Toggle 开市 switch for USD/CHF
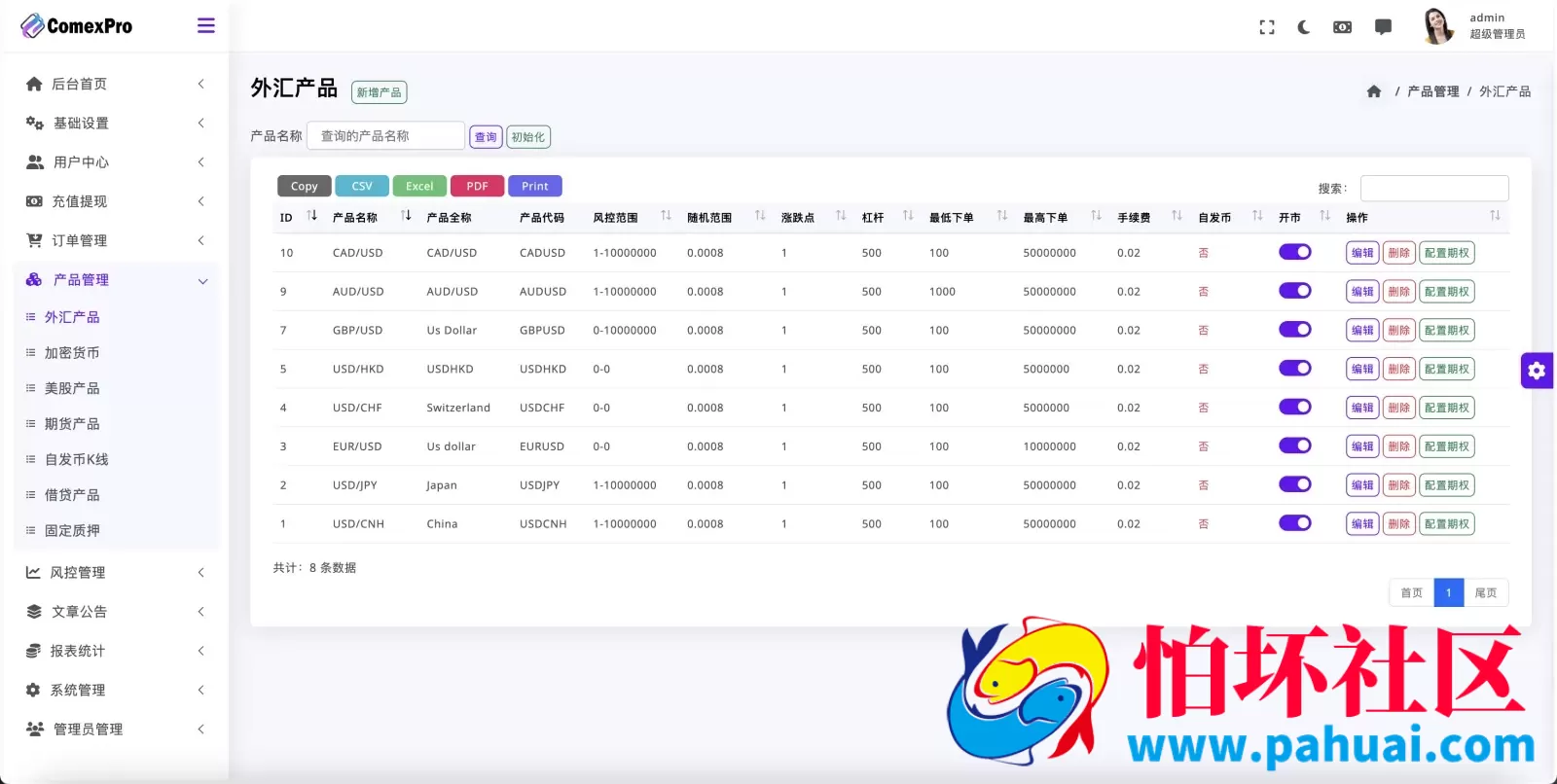This screenshot has width=1557, height=784. [x=1294, y=407]
